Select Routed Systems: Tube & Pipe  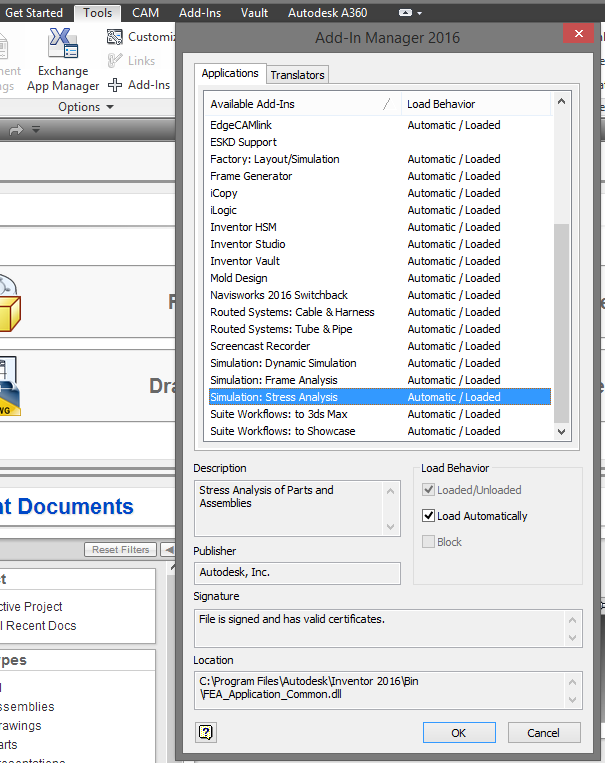380,329
